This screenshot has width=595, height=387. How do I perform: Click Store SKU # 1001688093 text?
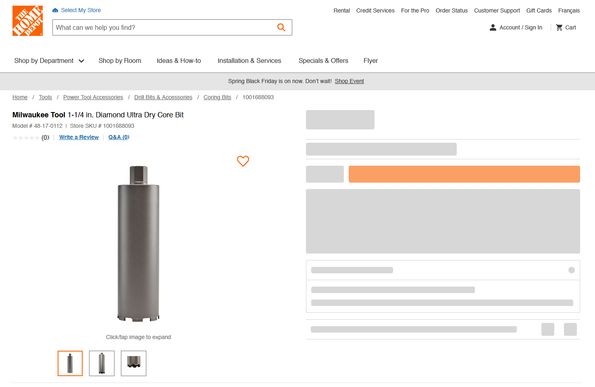click(102, 126)
